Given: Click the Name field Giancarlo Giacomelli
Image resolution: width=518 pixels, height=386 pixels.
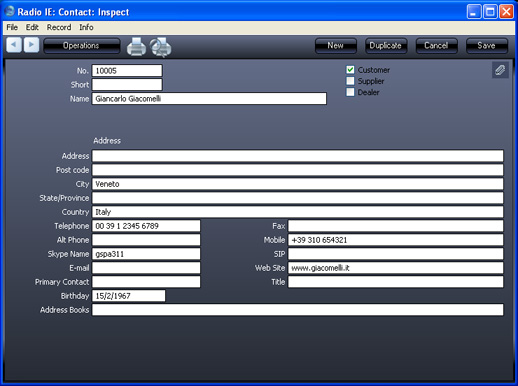Looking at the screenshot, I should coord(209,99).
